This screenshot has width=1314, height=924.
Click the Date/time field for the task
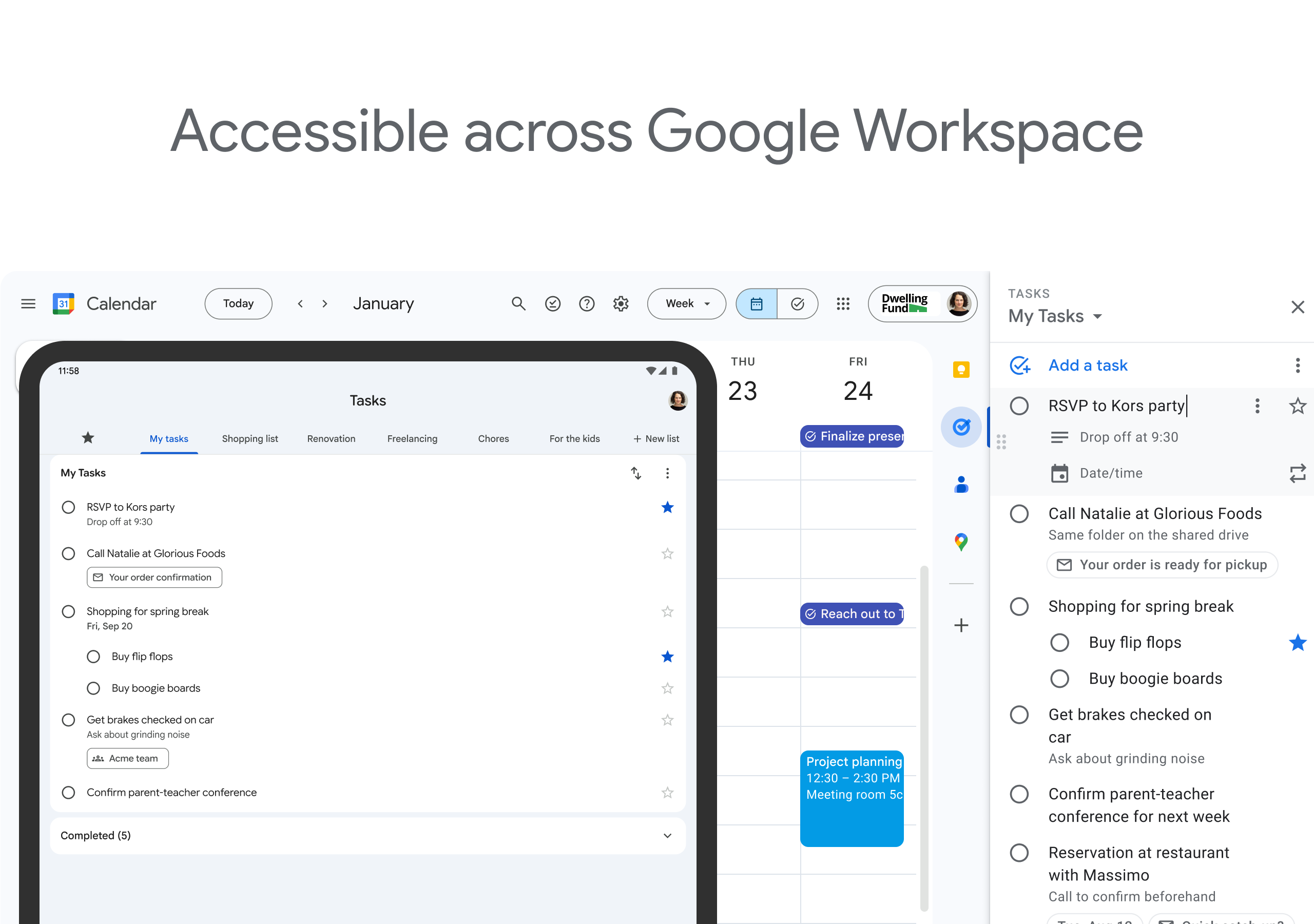click(x=1110, y=473)
